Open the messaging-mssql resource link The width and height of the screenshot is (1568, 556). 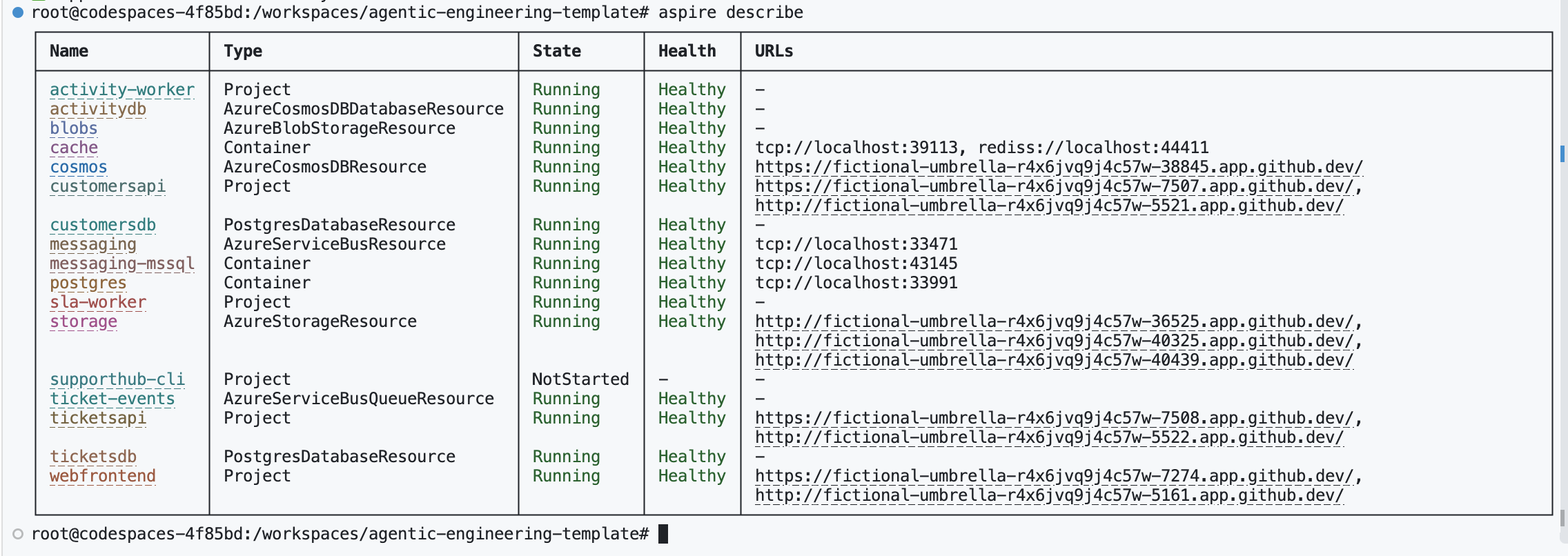(122, 264)
